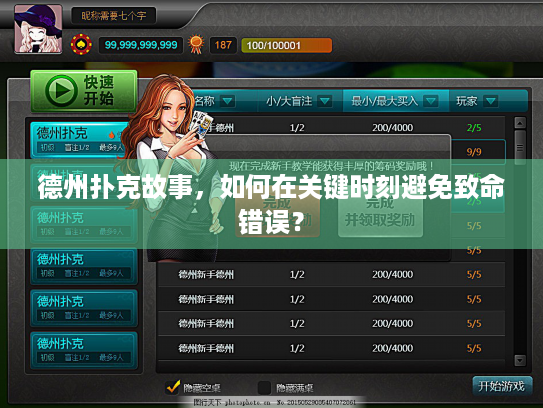Select the bottom 德州扑克 room tab
543x408 pixels.
tap(83, 350)
